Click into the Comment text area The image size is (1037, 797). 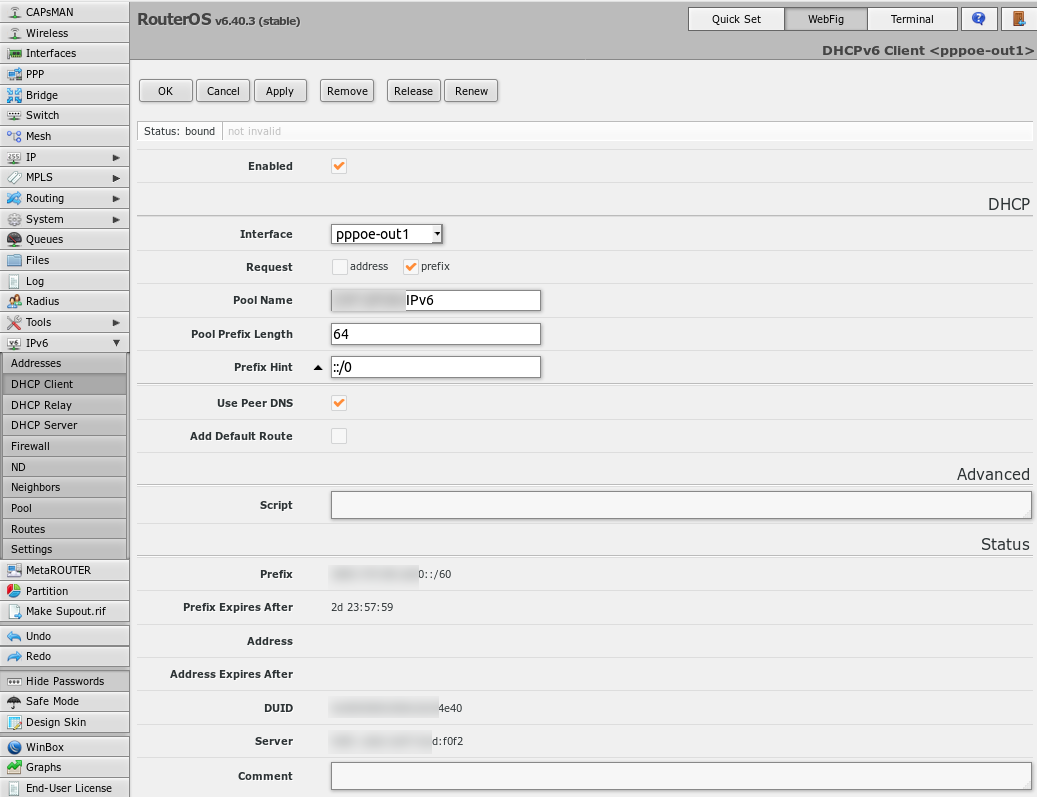coord(681,776)
